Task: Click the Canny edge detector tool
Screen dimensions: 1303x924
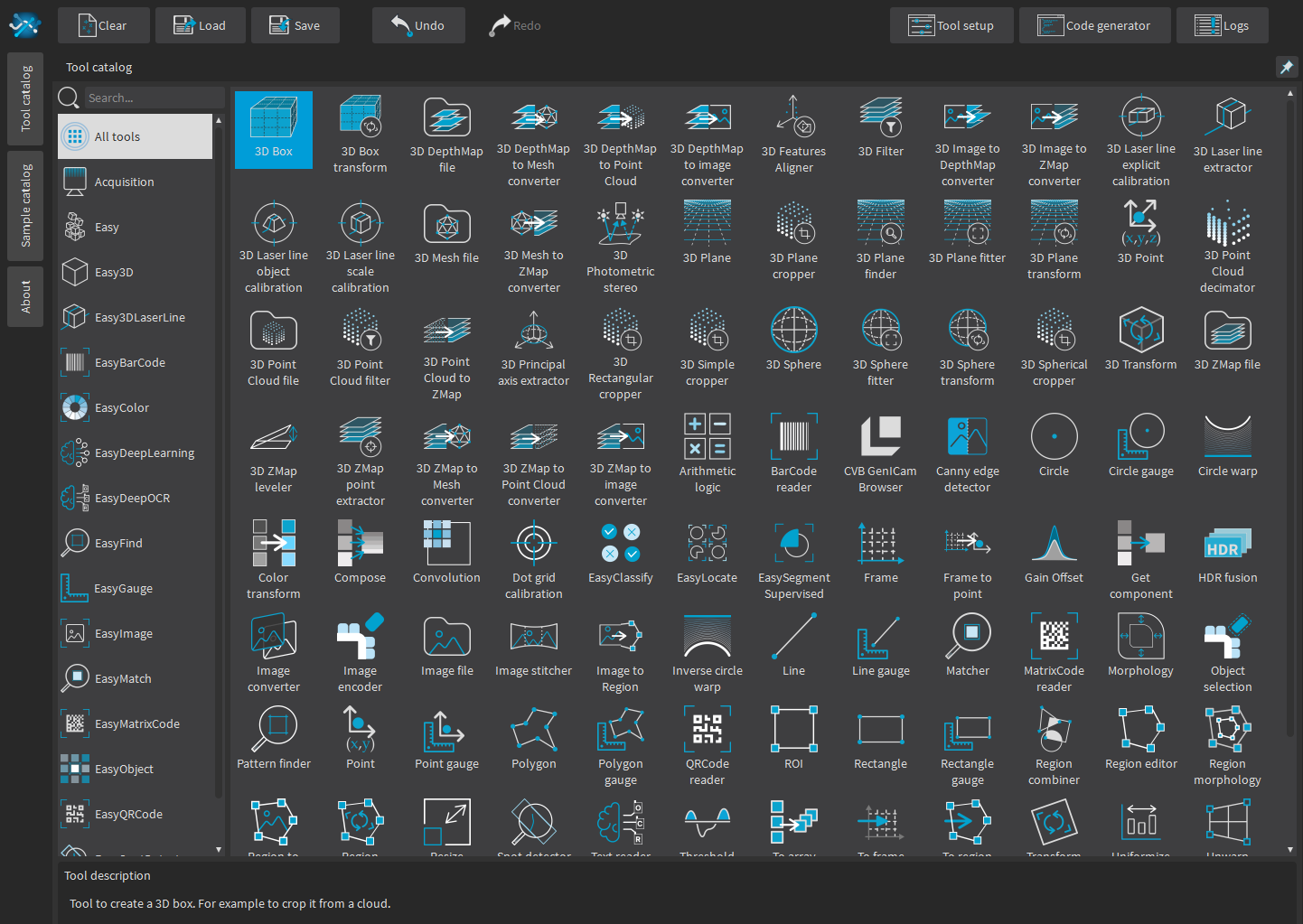Action: coord(967,438)
